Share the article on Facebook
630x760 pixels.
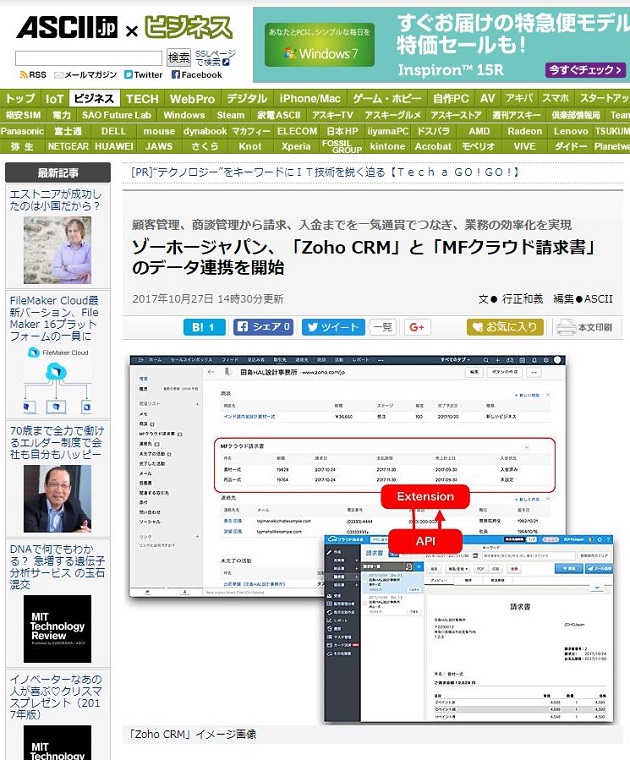click(x=263, y=327)
